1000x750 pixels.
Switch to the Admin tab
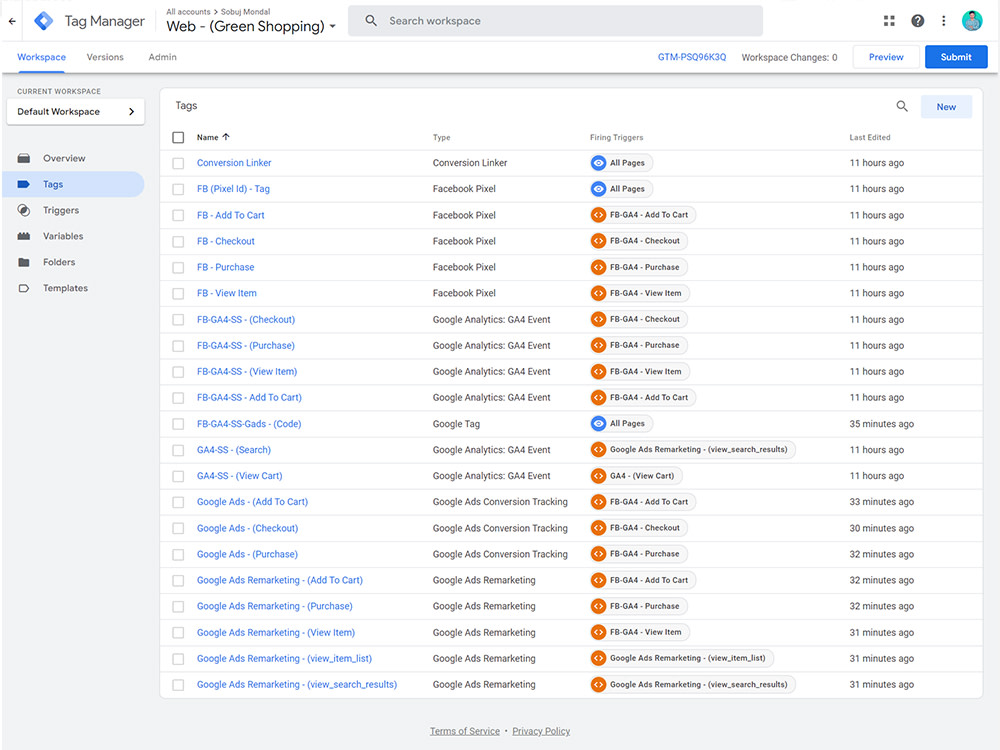click(x=163, y=57)
